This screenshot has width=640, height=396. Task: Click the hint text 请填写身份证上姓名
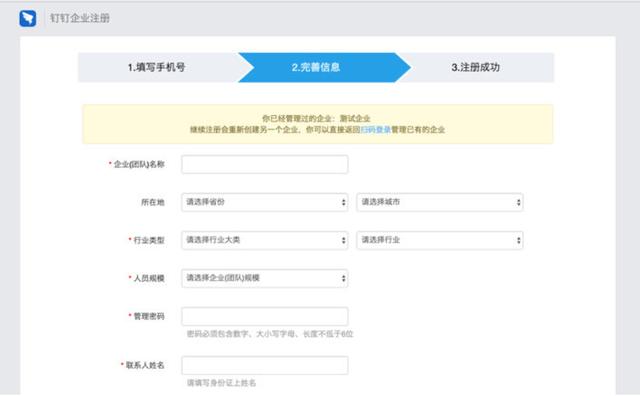point(221,383)
